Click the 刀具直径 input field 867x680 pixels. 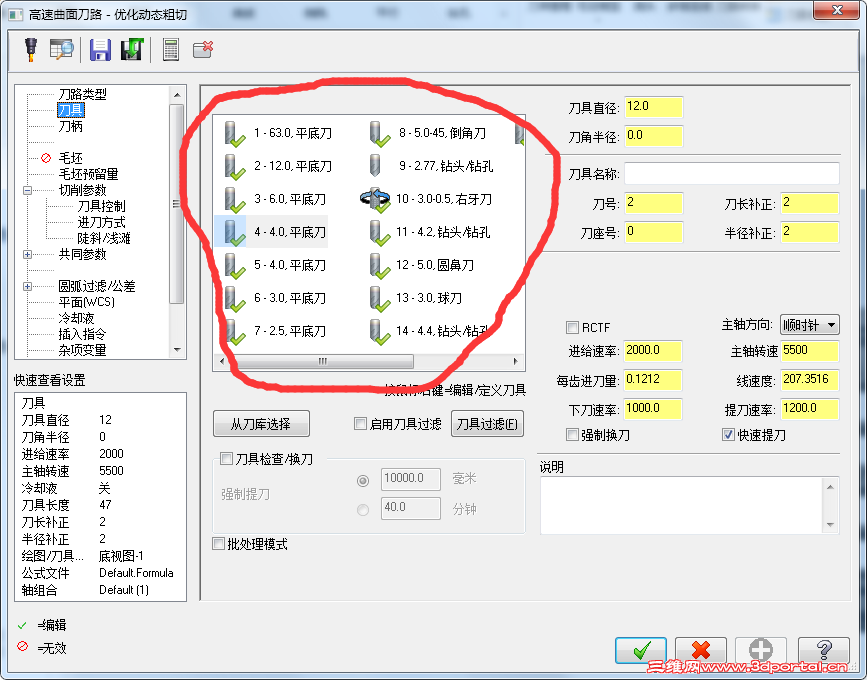pos(654,107)
